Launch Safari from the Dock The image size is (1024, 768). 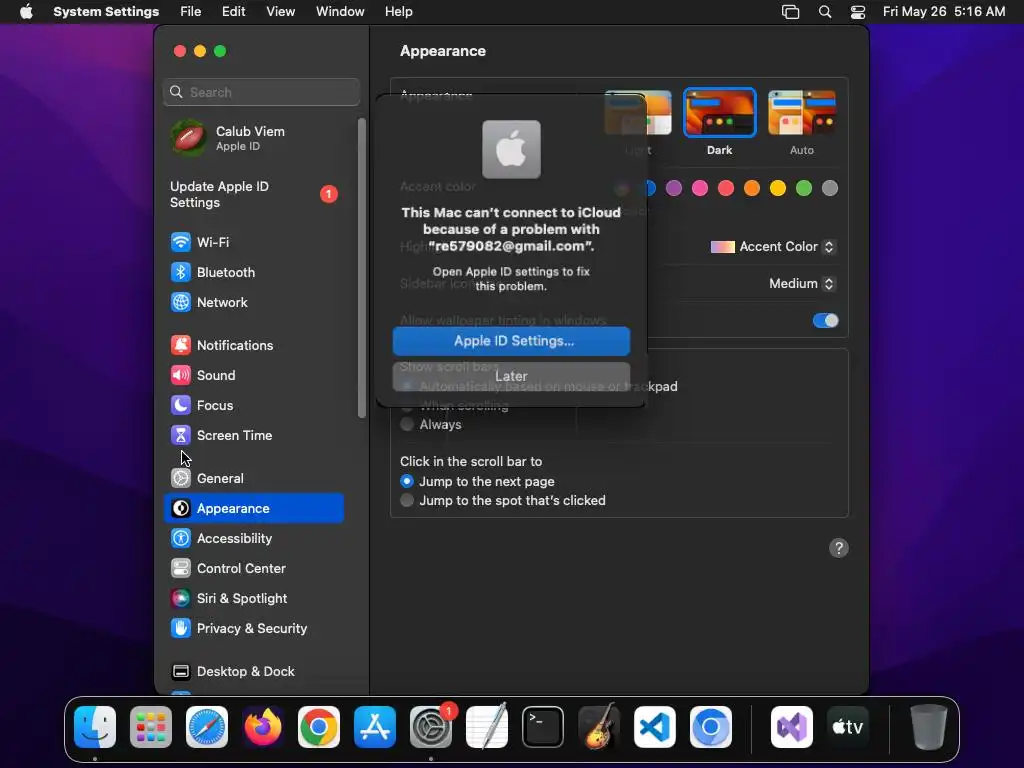coord(207,727)
